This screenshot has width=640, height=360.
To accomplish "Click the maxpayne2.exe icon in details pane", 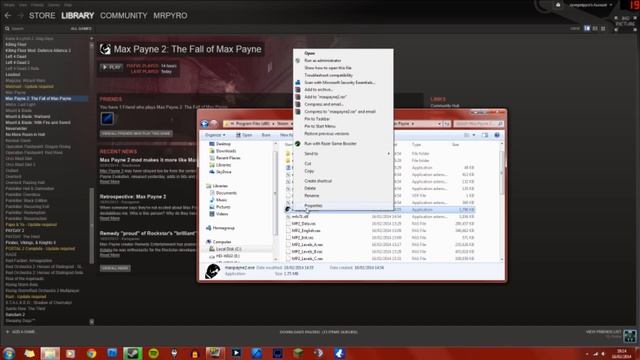I will (x=212, y=271).
